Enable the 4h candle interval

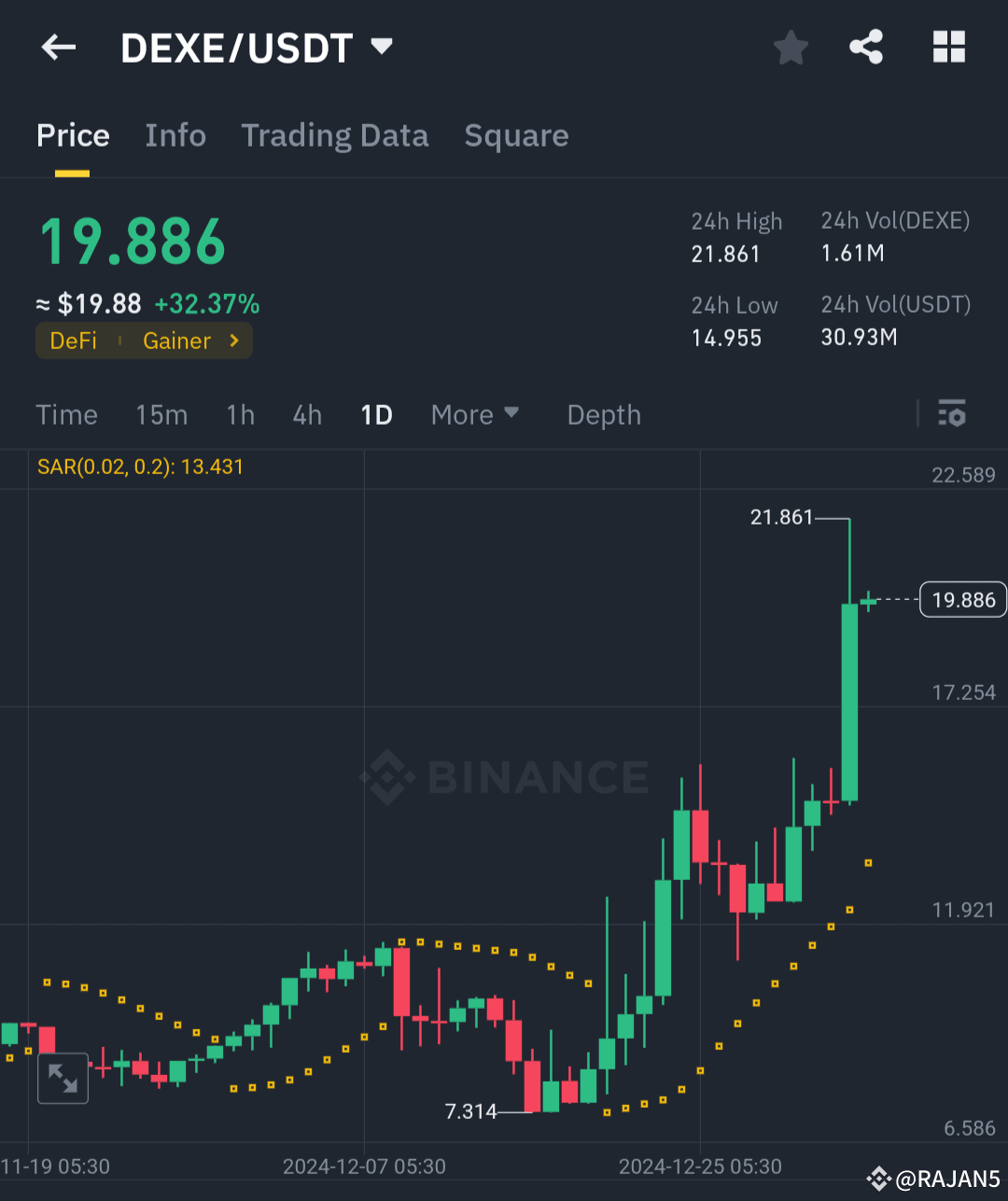306,414
